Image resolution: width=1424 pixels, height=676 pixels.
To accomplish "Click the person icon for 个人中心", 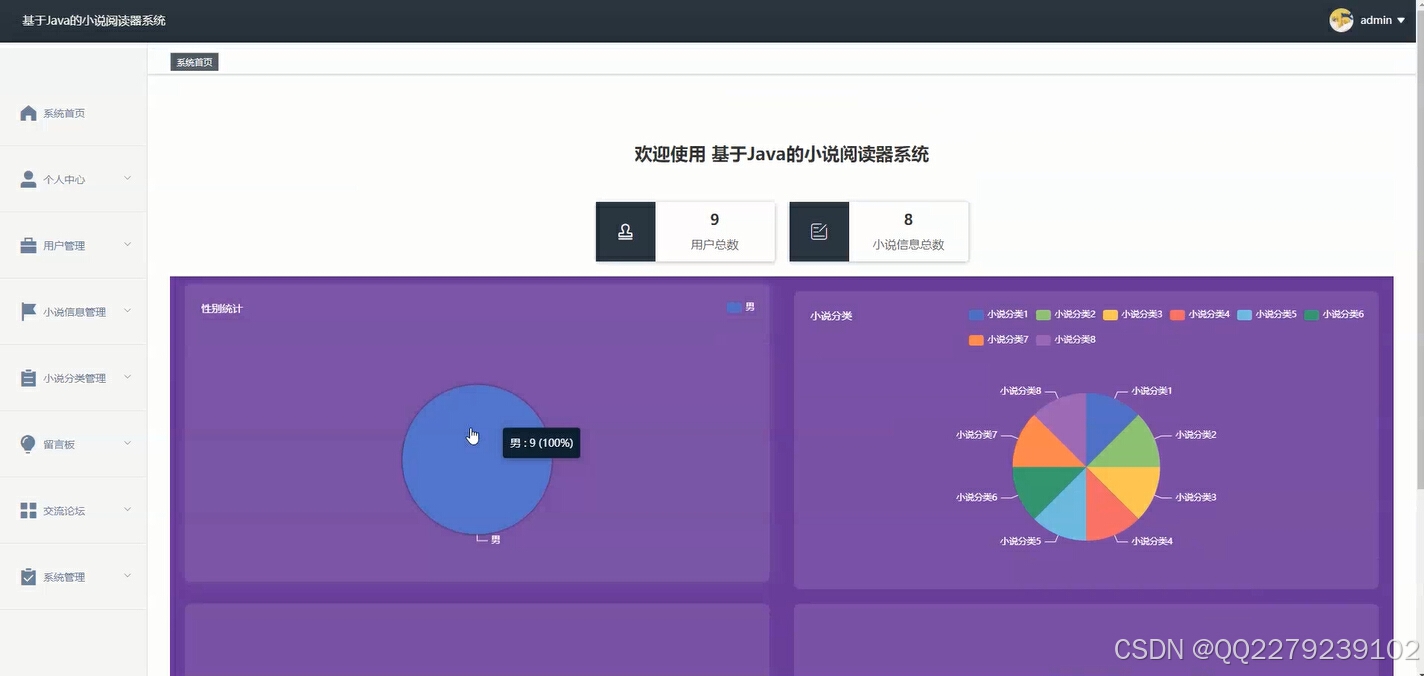I will click(x=26, y=178).
